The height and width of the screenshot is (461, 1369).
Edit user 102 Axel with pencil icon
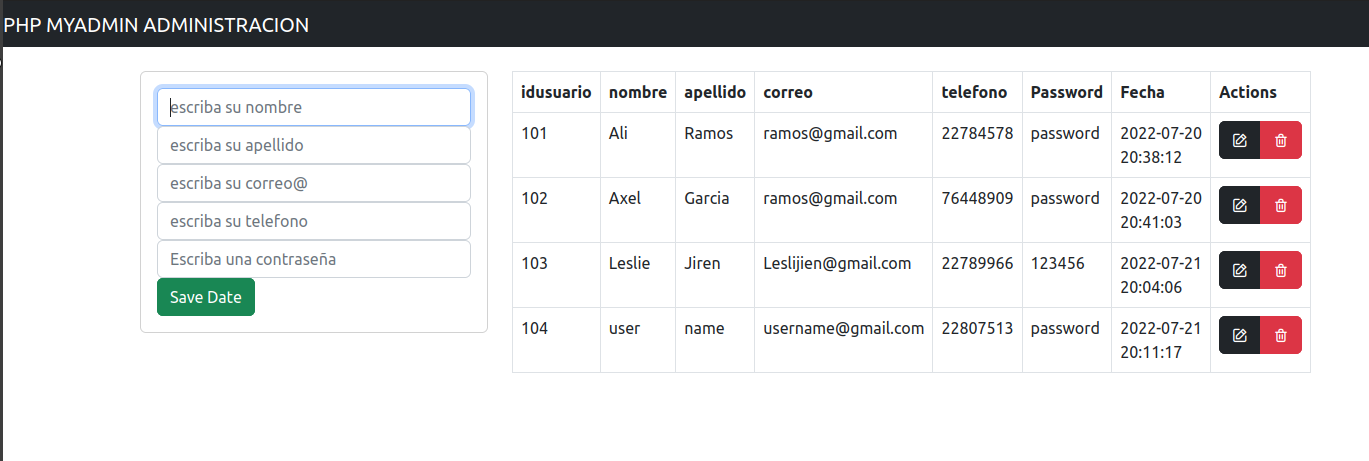click(1240, 205)
